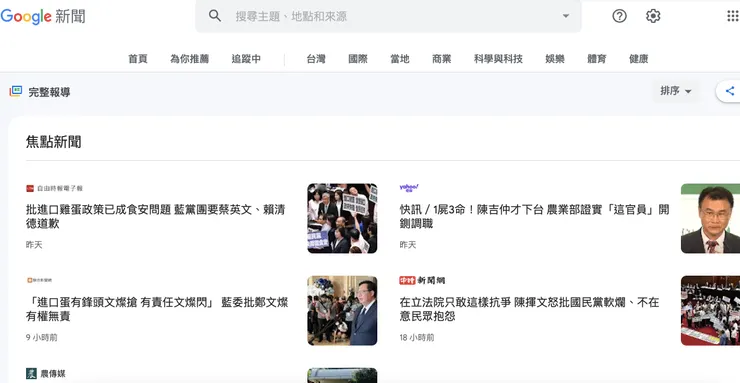Viewport: 740px width, 383px height.
Task: Switch to the 科學與科技 tab
Action: pyautogui.click(x=498, y=59)
